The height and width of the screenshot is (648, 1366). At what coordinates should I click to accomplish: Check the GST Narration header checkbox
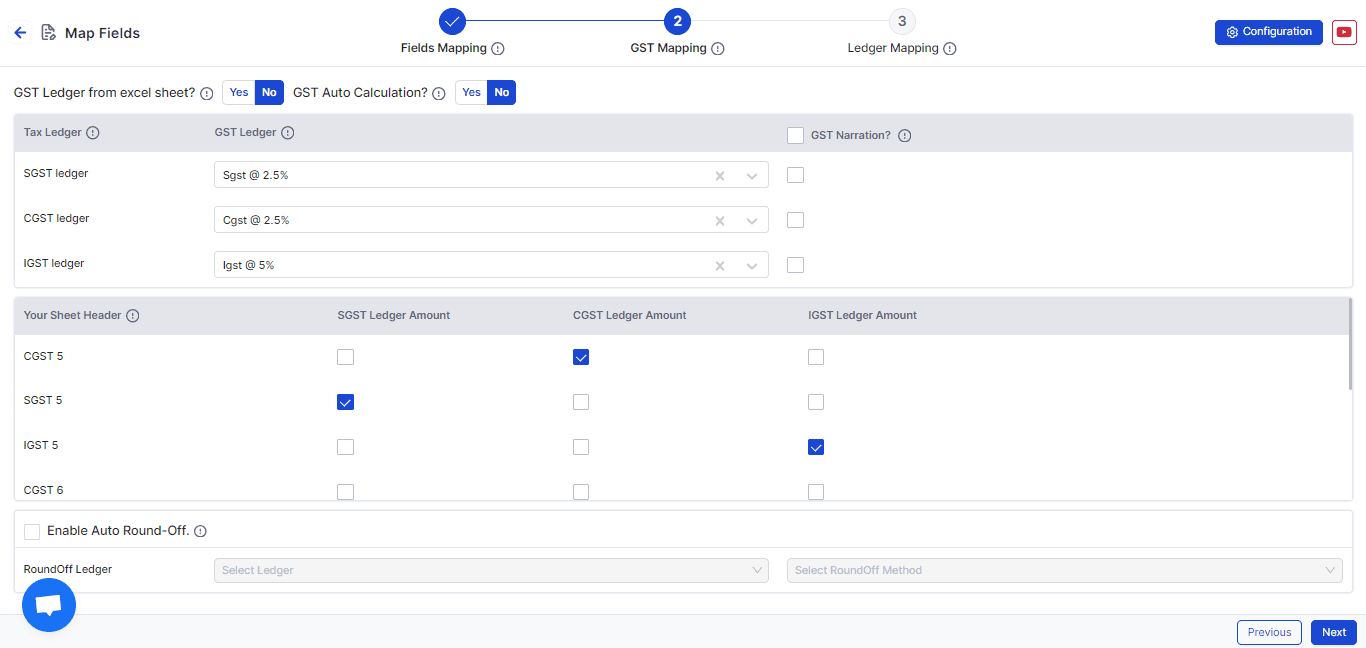(796, 135)
